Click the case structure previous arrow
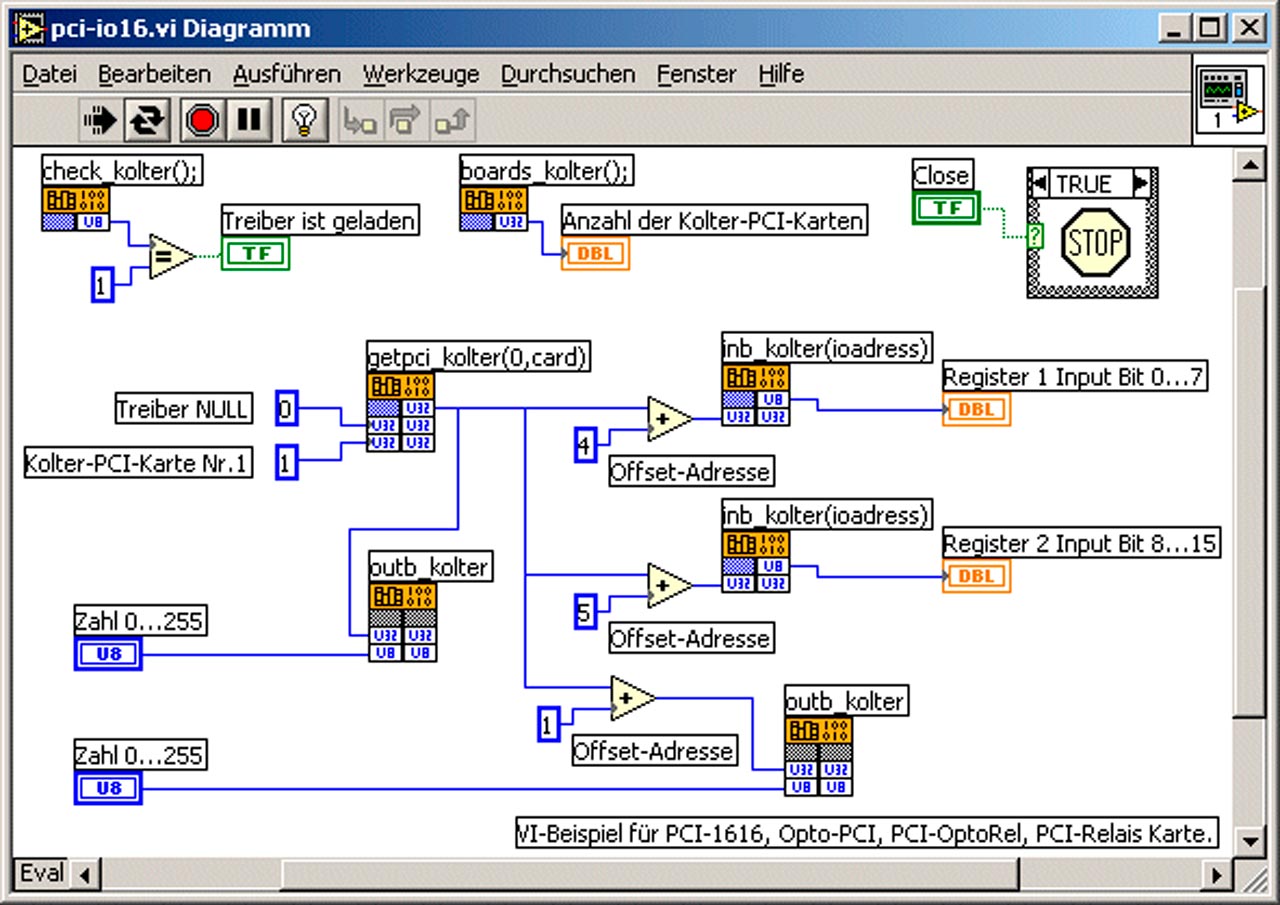The width and height of the screenshot is (1280, 905). [x=1041, y=184]
